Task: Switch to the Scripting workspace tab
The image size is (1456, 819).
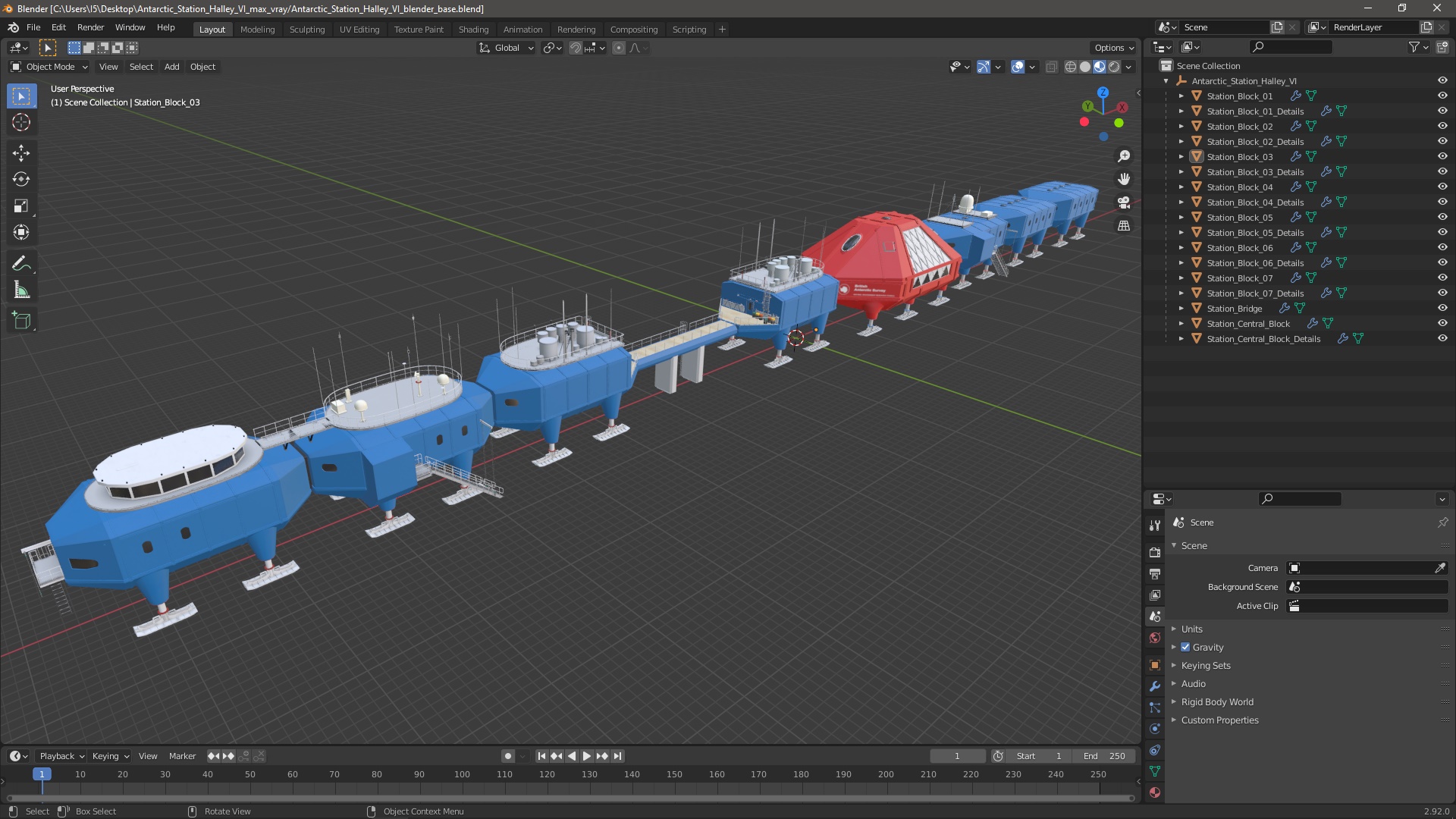Action: (x=689, y=30)
